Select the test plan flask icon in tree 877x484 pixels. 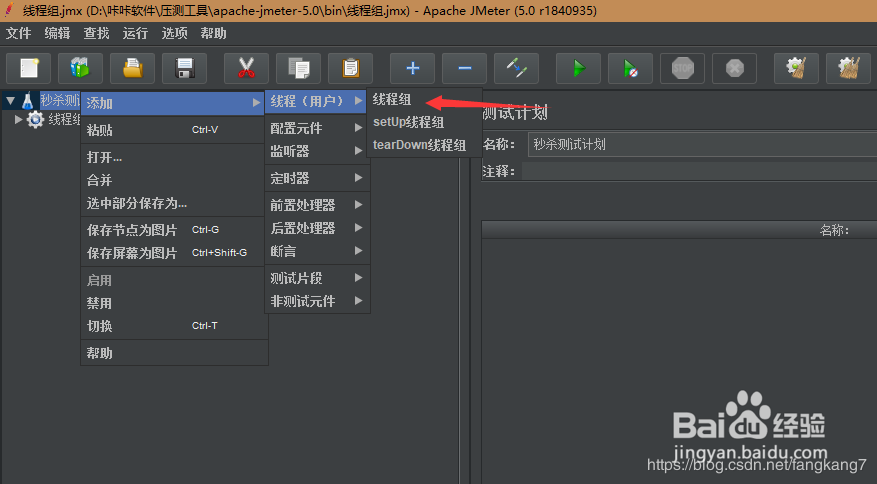point(27,101)
